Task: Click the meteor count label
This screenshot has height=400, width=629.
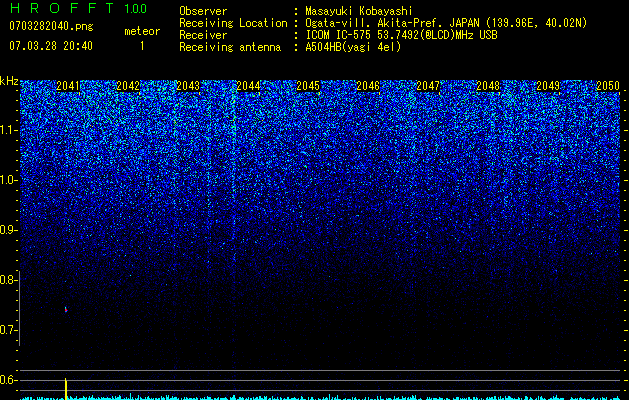Action: coord(142,31)
